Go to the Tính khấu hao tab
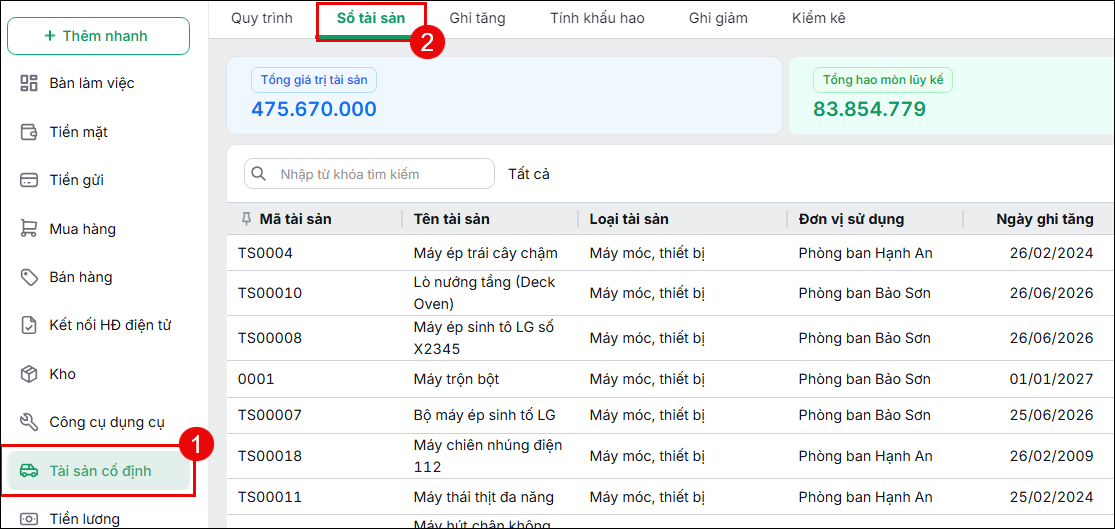The height and width of the screenshot is (529, 1115). click(597, 18)
